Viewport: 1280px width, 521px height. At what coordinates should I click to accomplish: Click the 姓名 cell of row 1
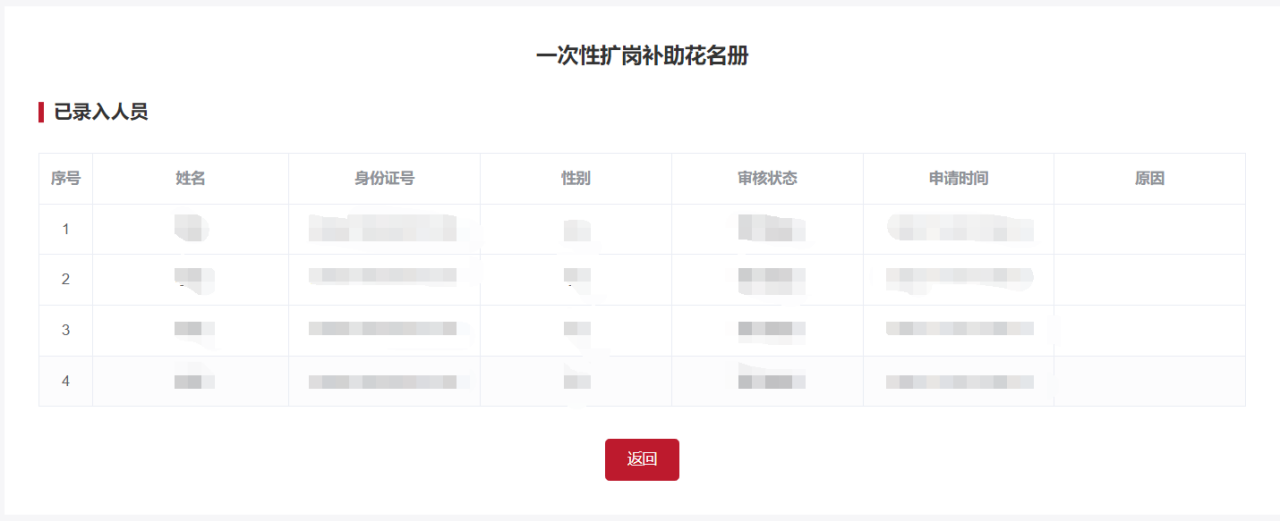190,229
